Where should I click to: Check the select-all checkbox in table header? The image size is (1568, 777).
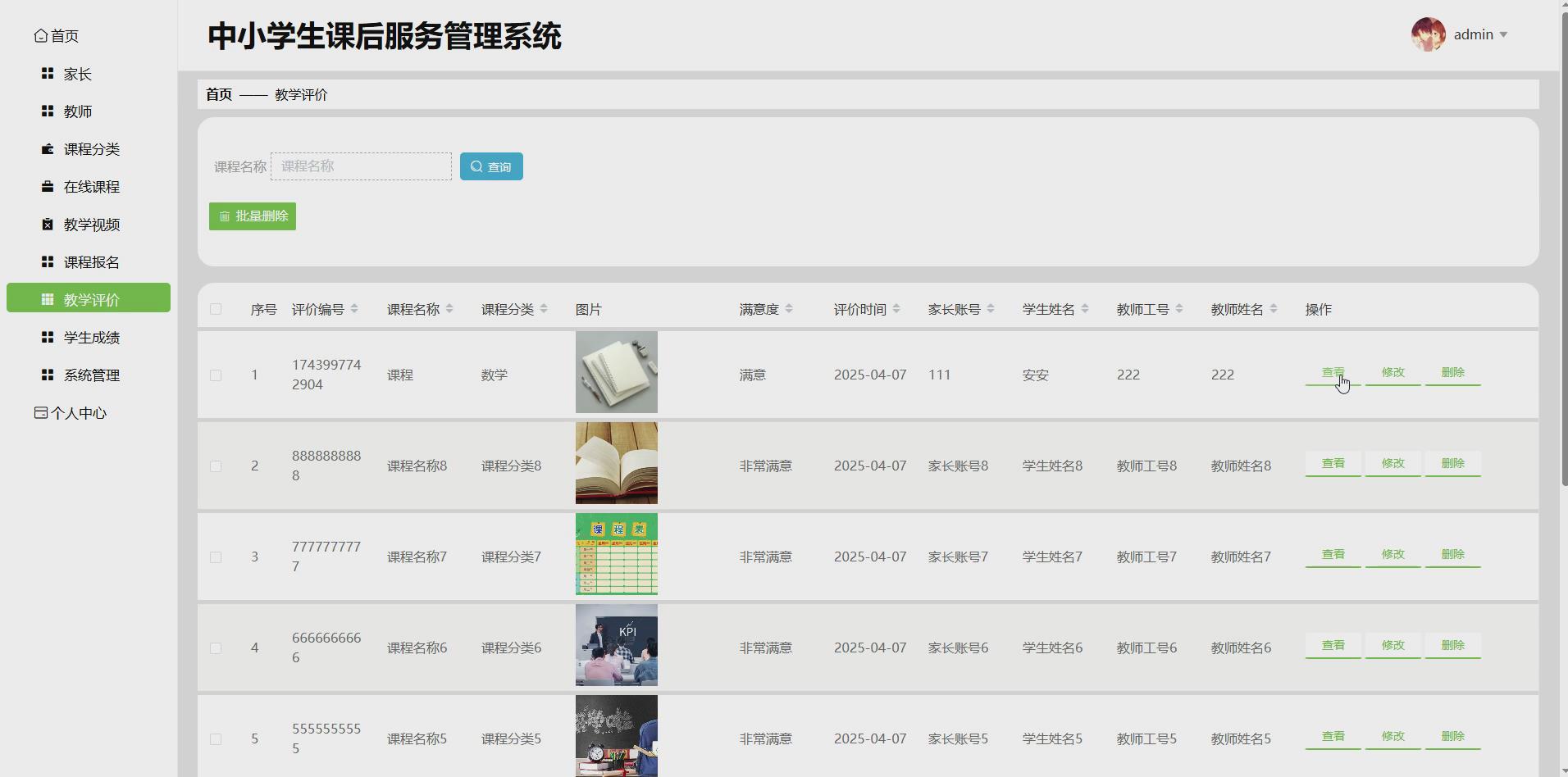(216, 309)
